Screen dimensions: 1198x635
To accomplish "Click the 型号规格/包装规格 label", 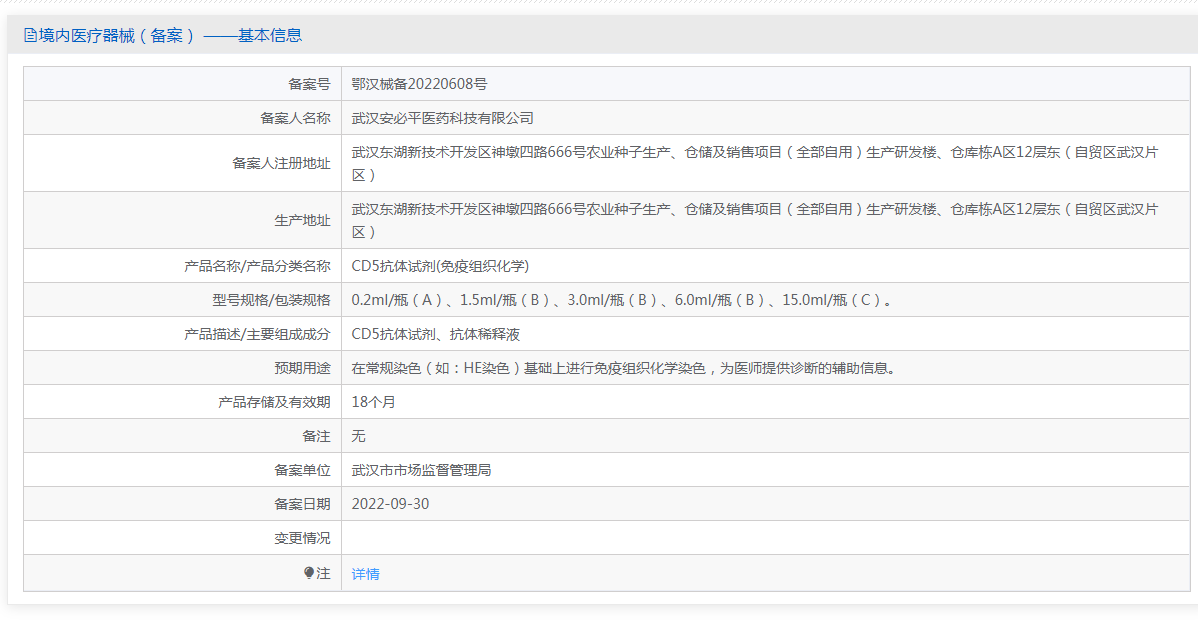I will click(x=271, y=300).
